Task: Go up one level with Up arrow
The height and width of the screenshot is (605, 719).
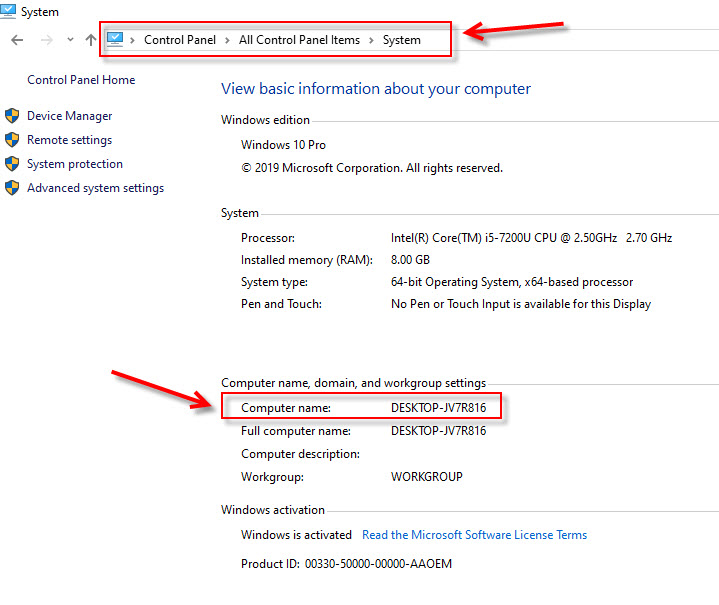Action: pos(91,40)
